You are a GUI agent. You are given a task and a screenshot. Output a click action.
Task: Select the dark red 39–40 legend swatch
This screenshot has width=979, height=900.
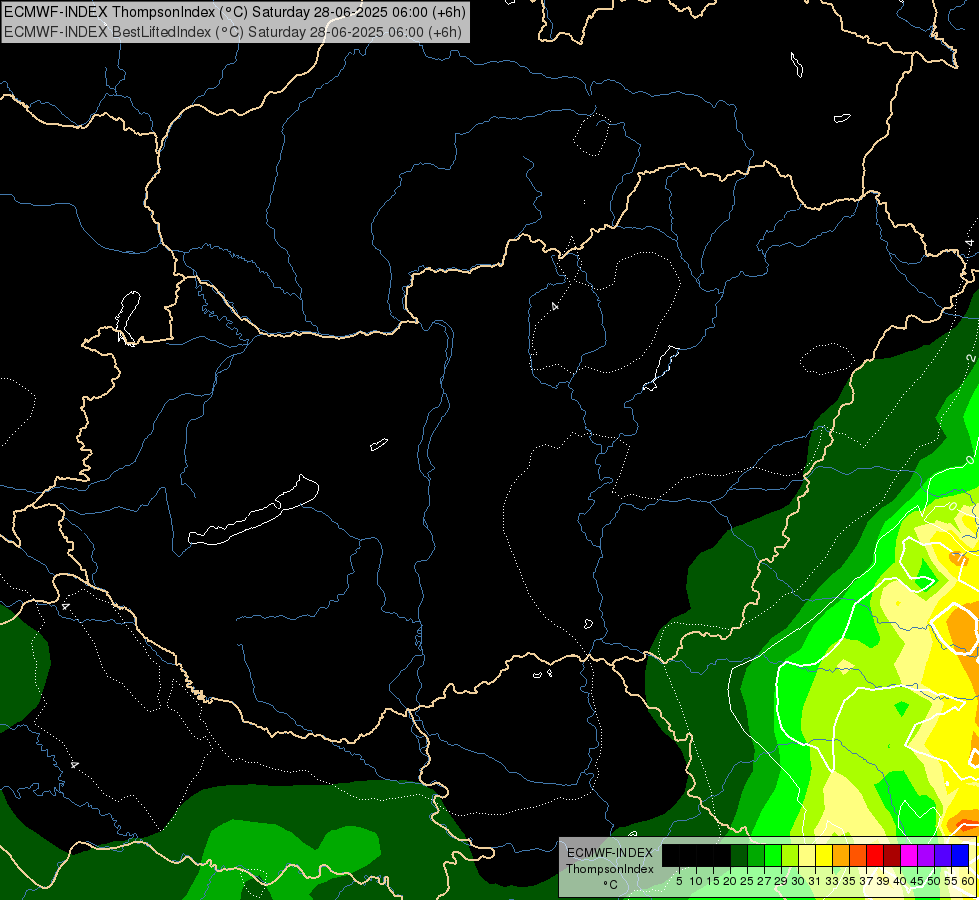892,855
